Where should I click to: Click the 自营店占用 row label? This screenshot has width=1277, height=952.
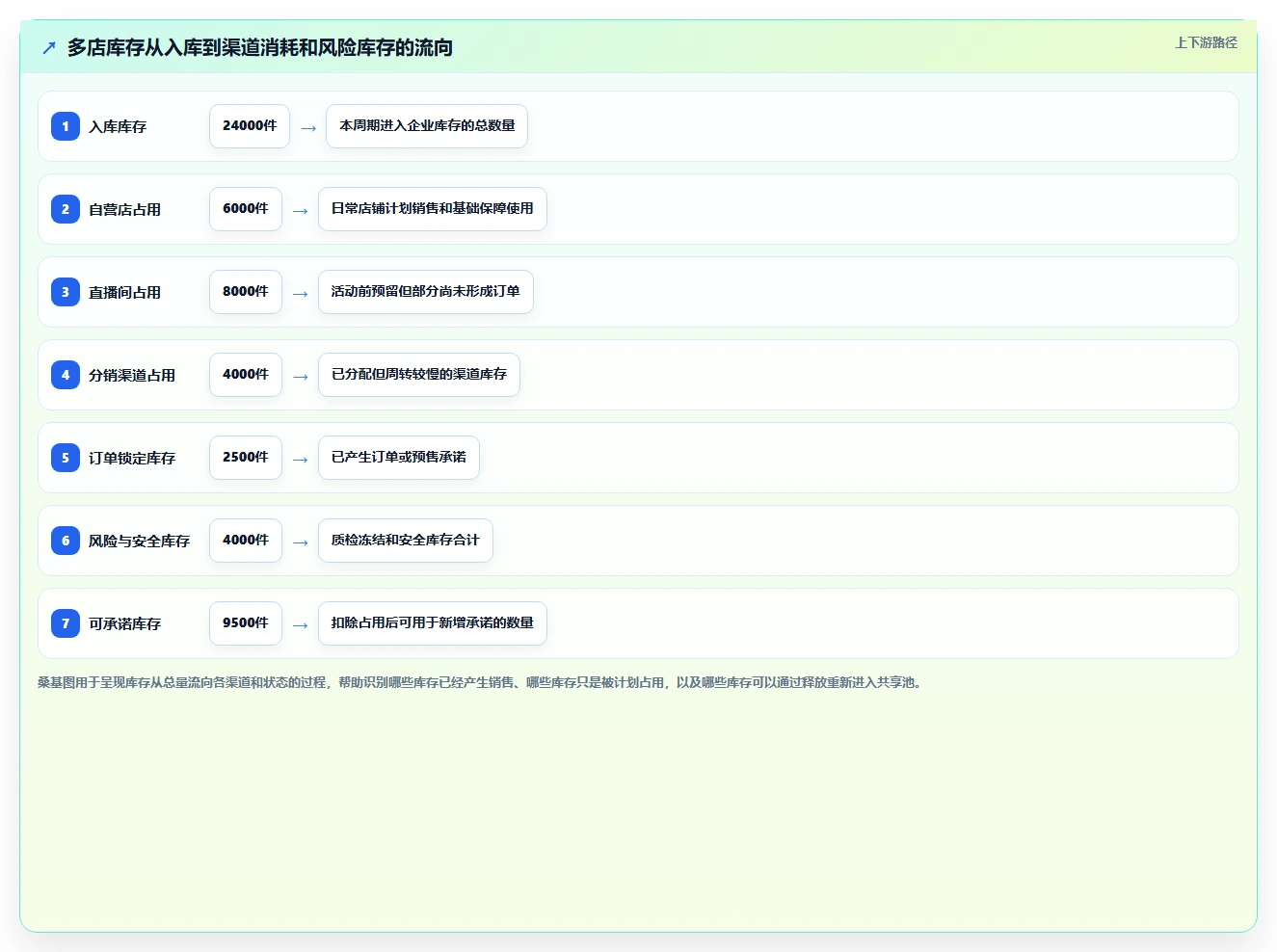pyautogui.click(x=124, y=209)
